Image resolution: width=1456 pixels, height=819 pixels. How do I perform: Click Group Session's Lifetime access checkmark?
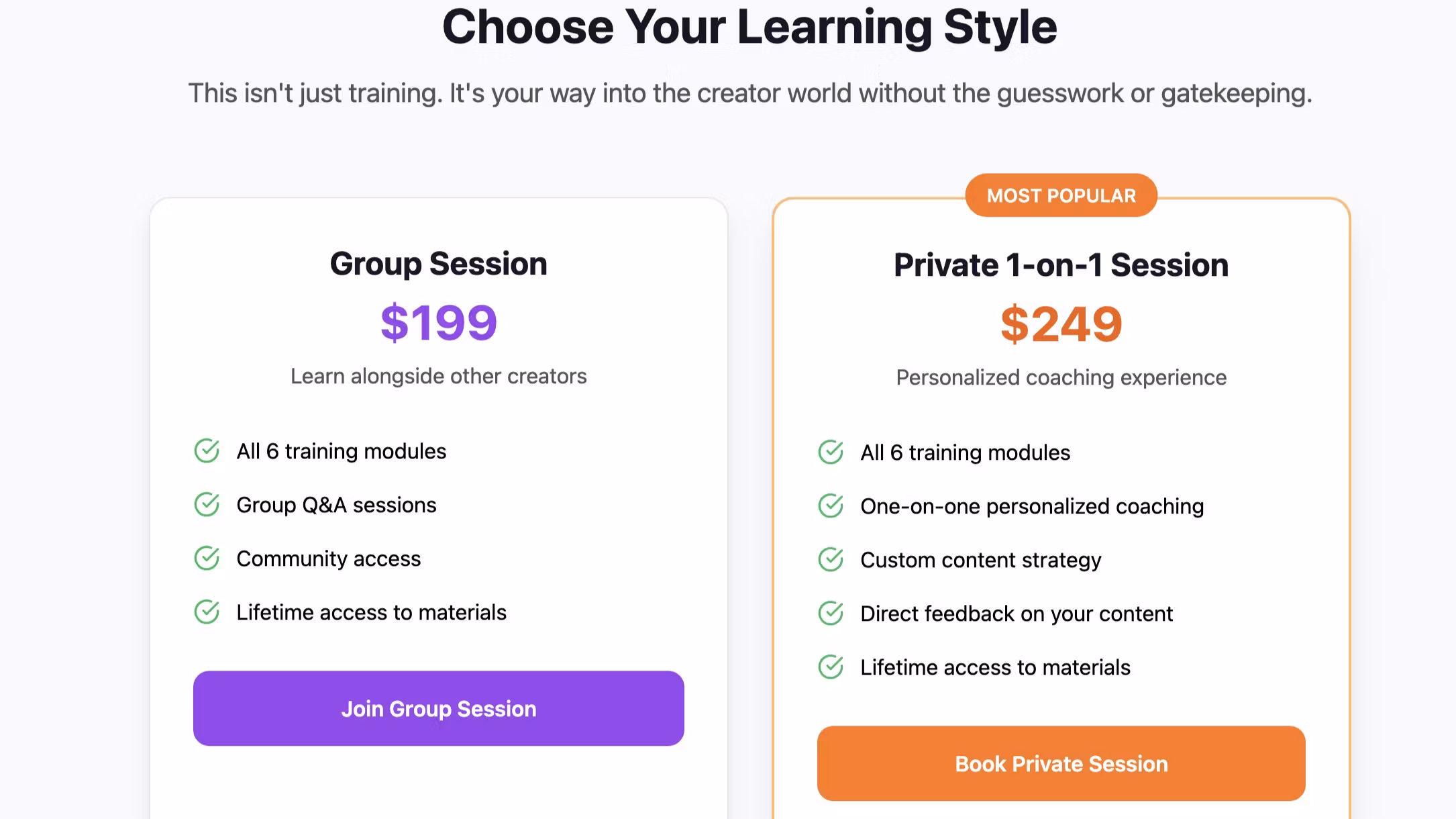(207, 612)
